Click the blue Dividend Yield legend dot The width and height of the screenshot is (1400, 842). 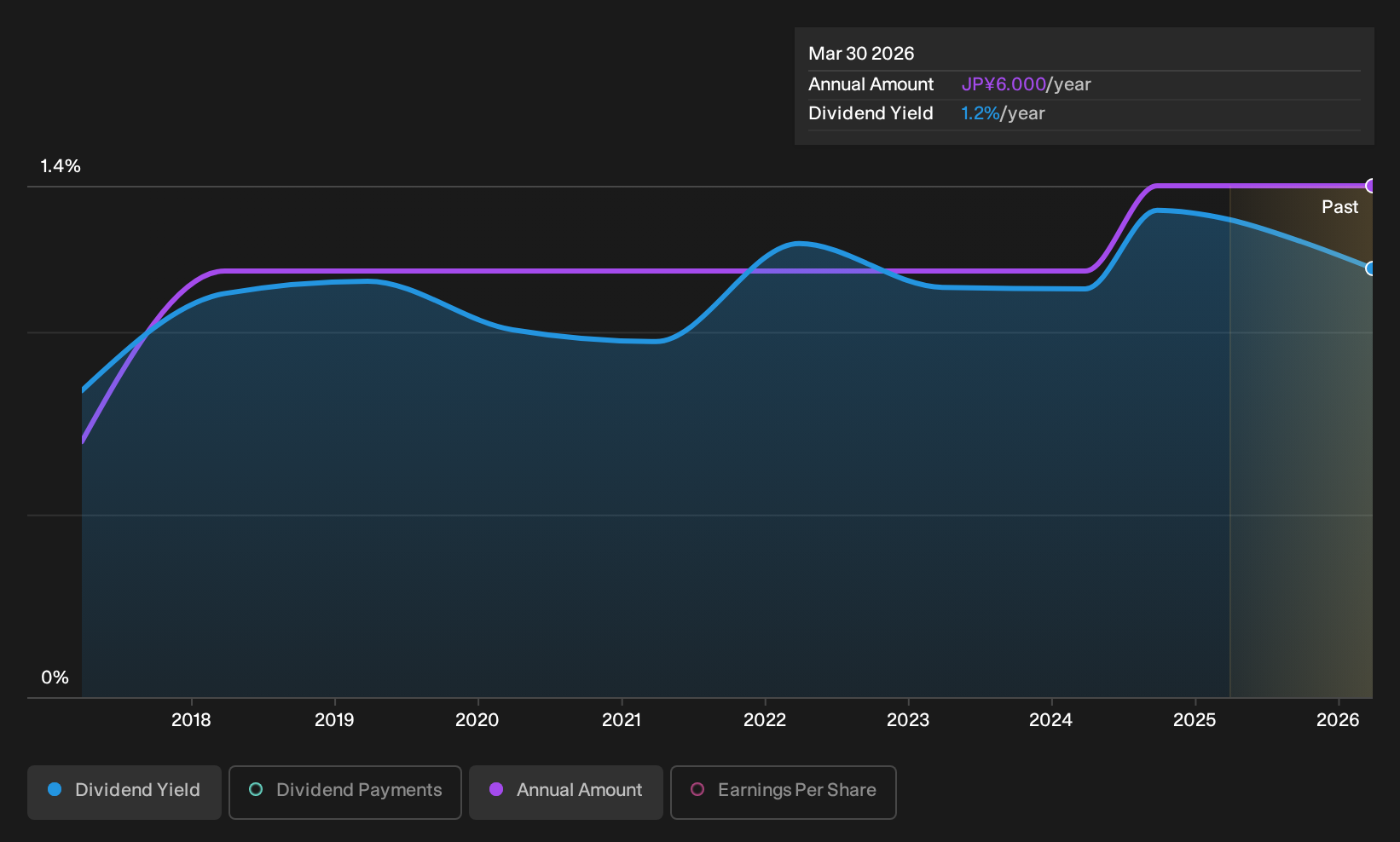(x=55, y=790)
